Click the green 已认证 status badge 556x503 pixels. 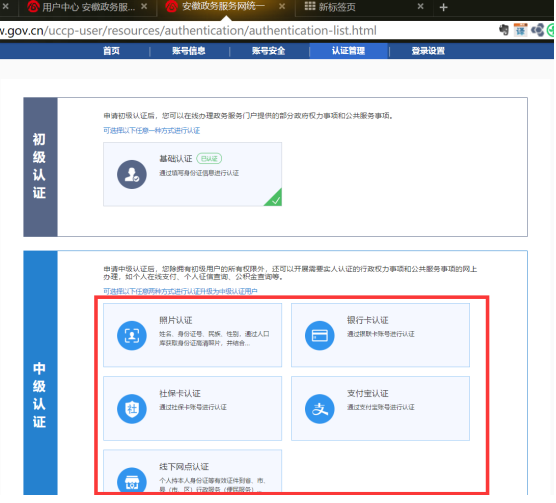click(210, 159)
